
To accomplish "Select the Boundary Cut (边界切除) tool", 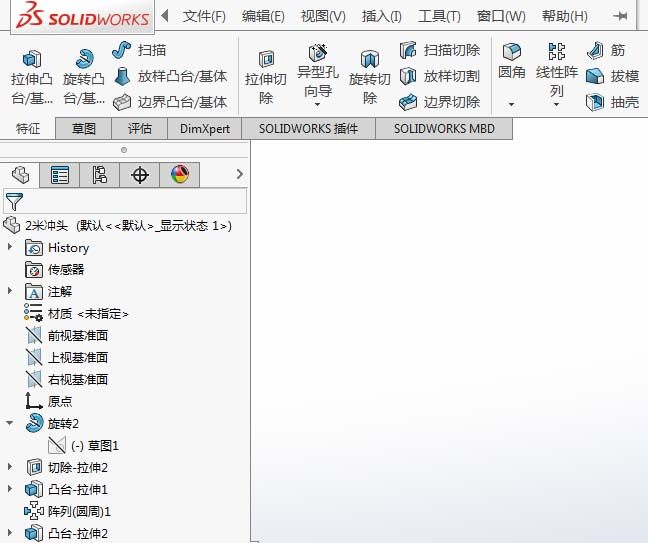I will pos(440,102).
